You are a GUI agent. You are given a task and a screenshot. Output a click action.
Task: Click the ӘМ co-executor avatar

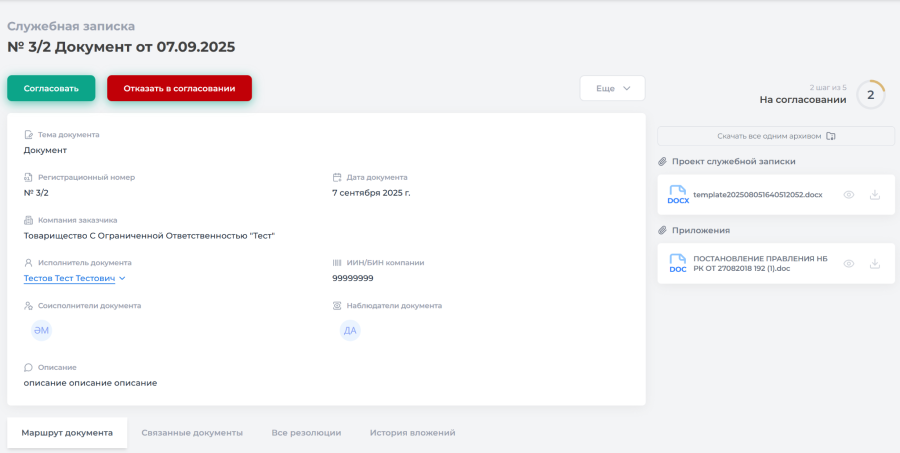coord(41,330)
